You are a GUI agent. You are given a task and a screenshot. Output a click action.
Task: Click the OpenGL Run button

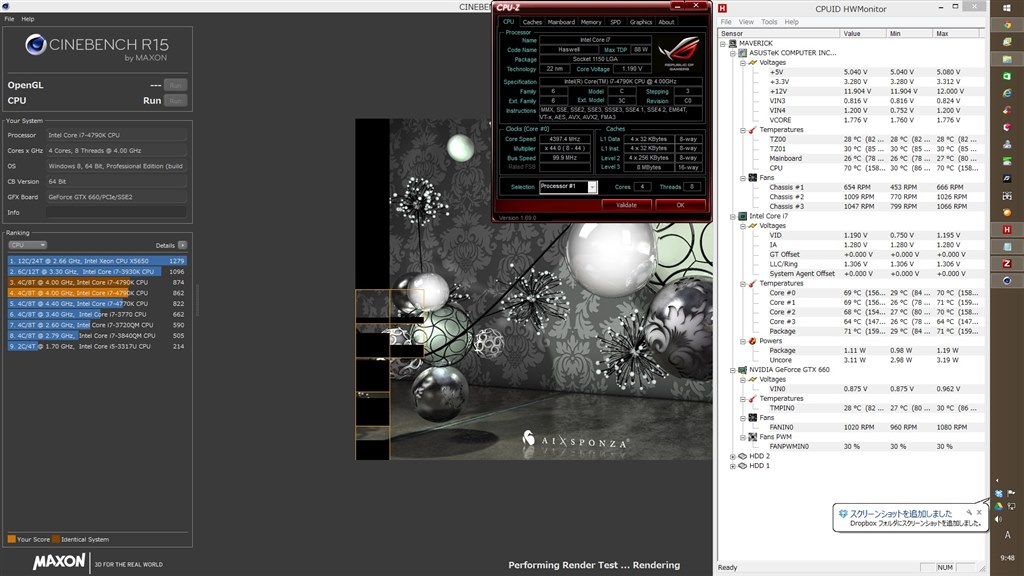175,85
